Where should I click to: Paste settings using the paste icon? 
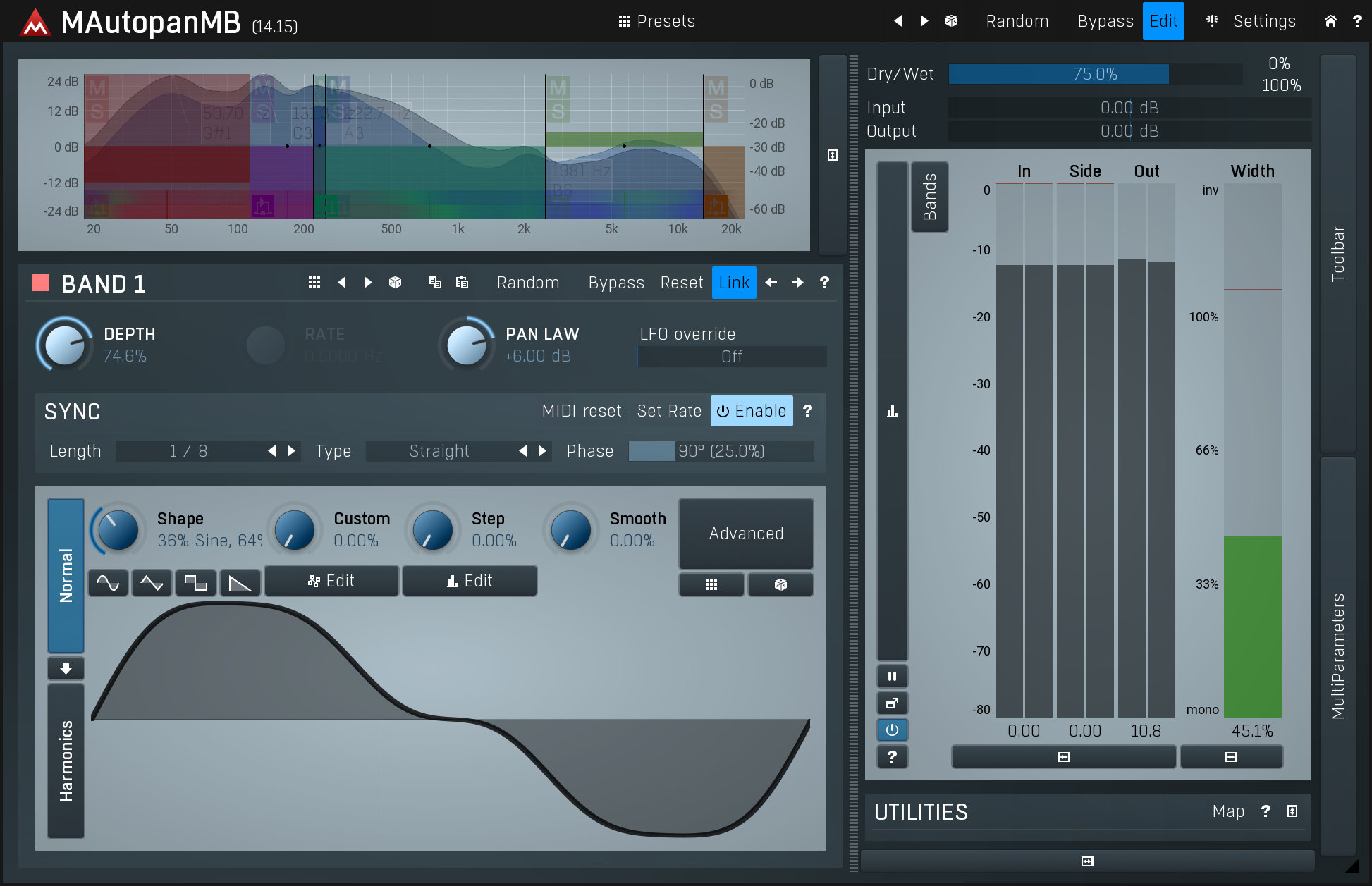pos(463,283)
